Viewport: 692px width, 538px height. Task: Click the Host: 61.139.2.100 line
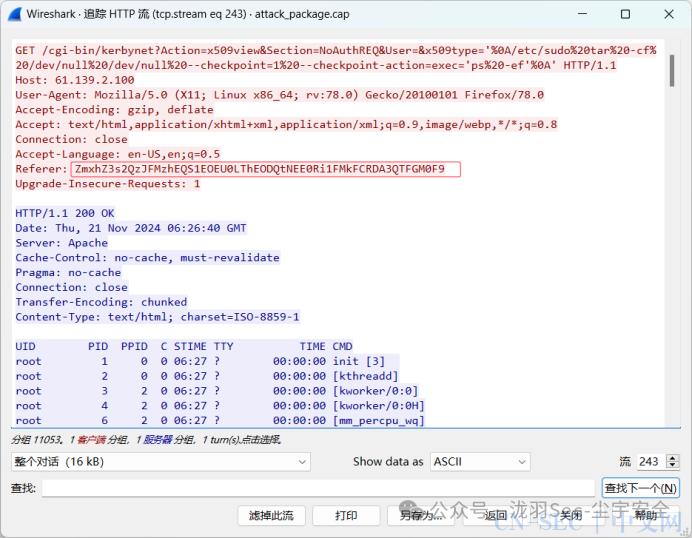75,80
